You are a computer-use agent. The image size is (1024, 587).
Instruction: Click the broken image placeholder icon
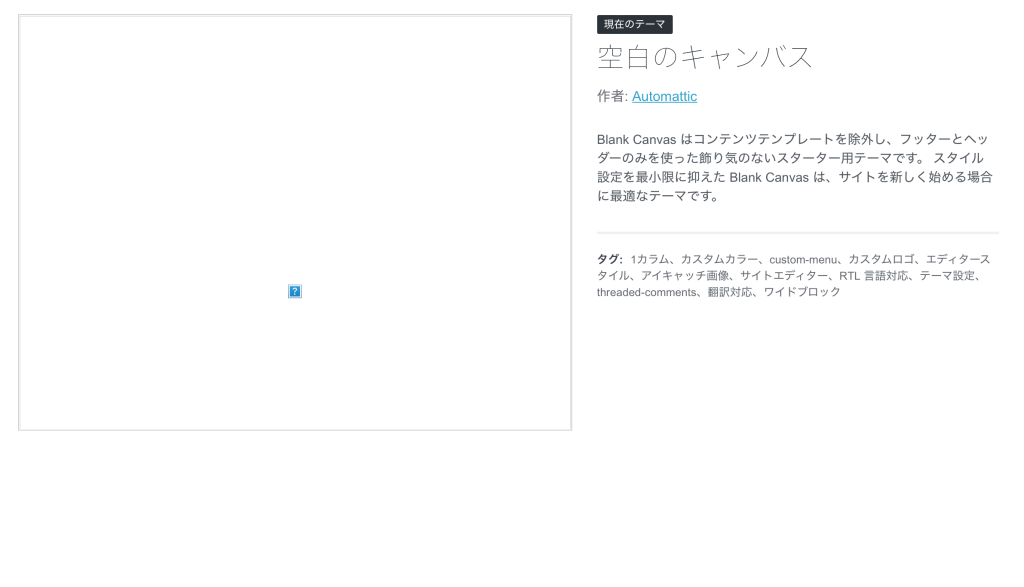pos(295,291)
